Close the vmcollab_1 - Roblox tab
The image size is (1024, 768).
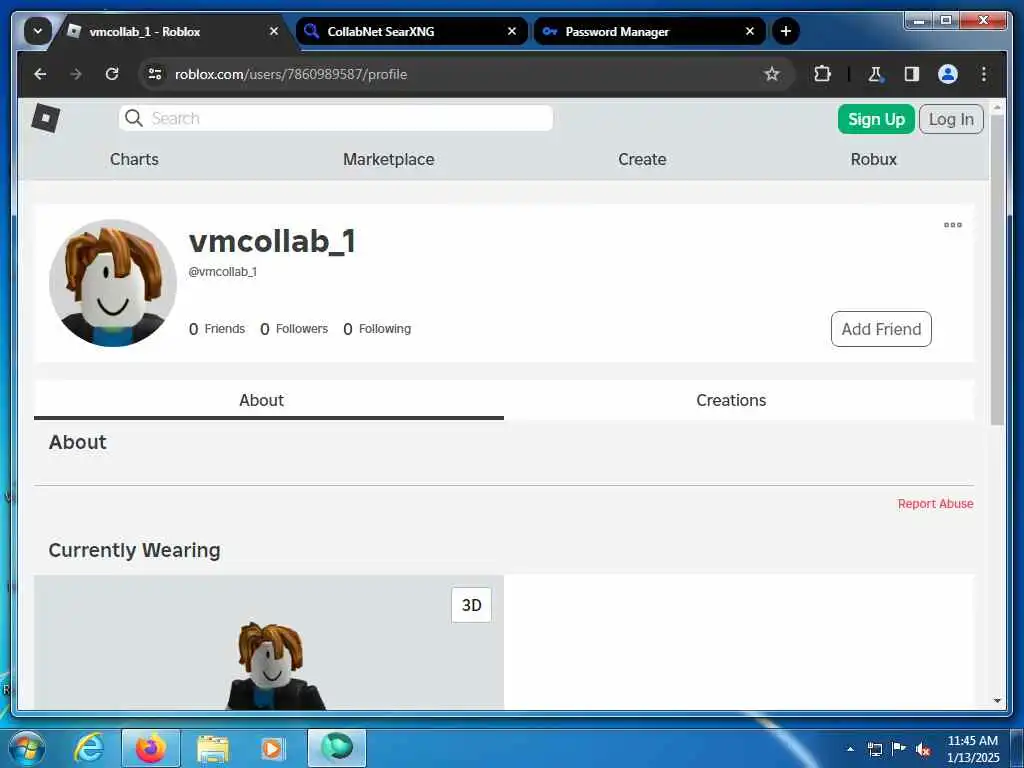click(x=274, y=31)
